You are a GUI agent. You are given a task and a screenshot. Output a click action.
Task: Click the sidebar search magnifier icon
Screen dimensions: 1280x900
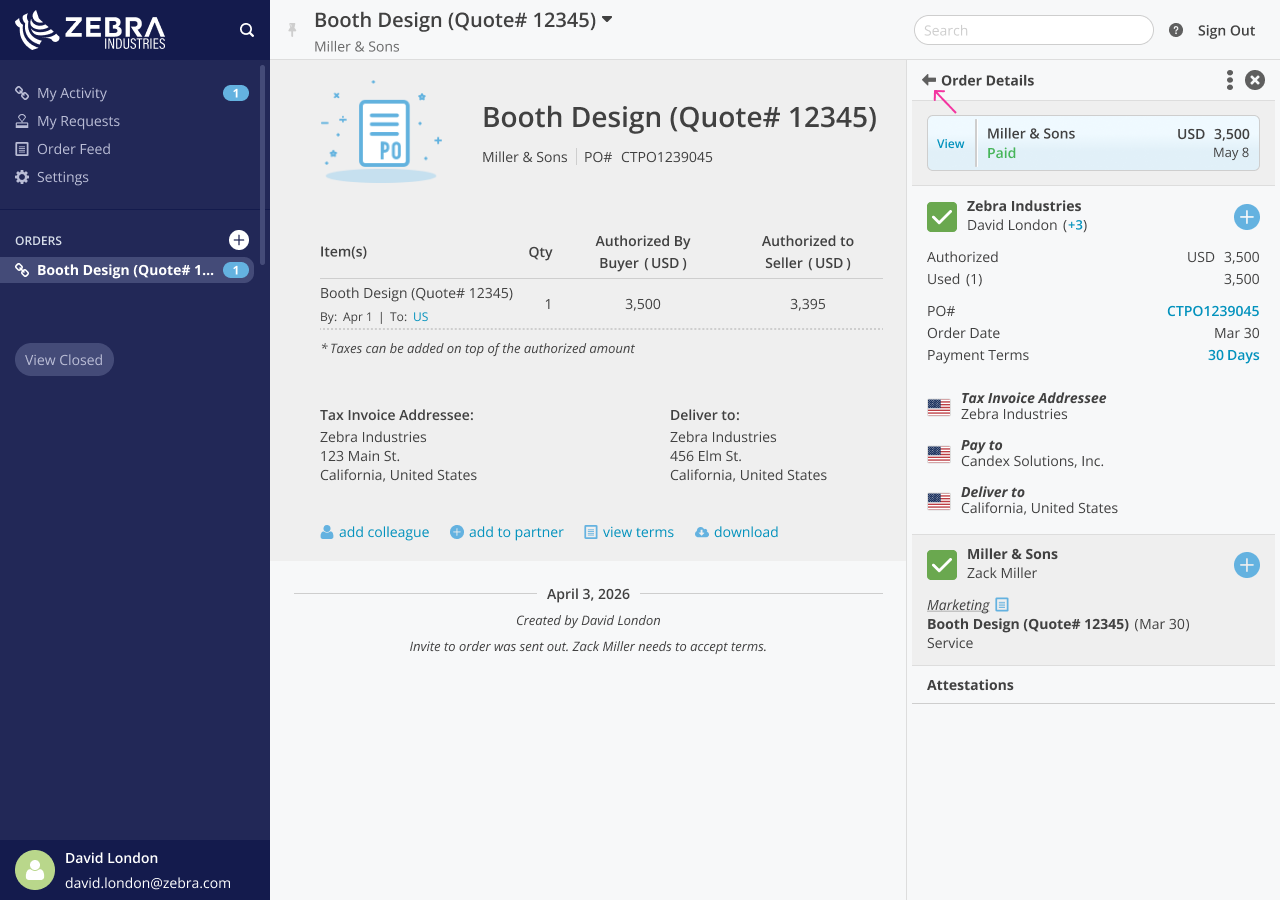(x=247, y=30)
